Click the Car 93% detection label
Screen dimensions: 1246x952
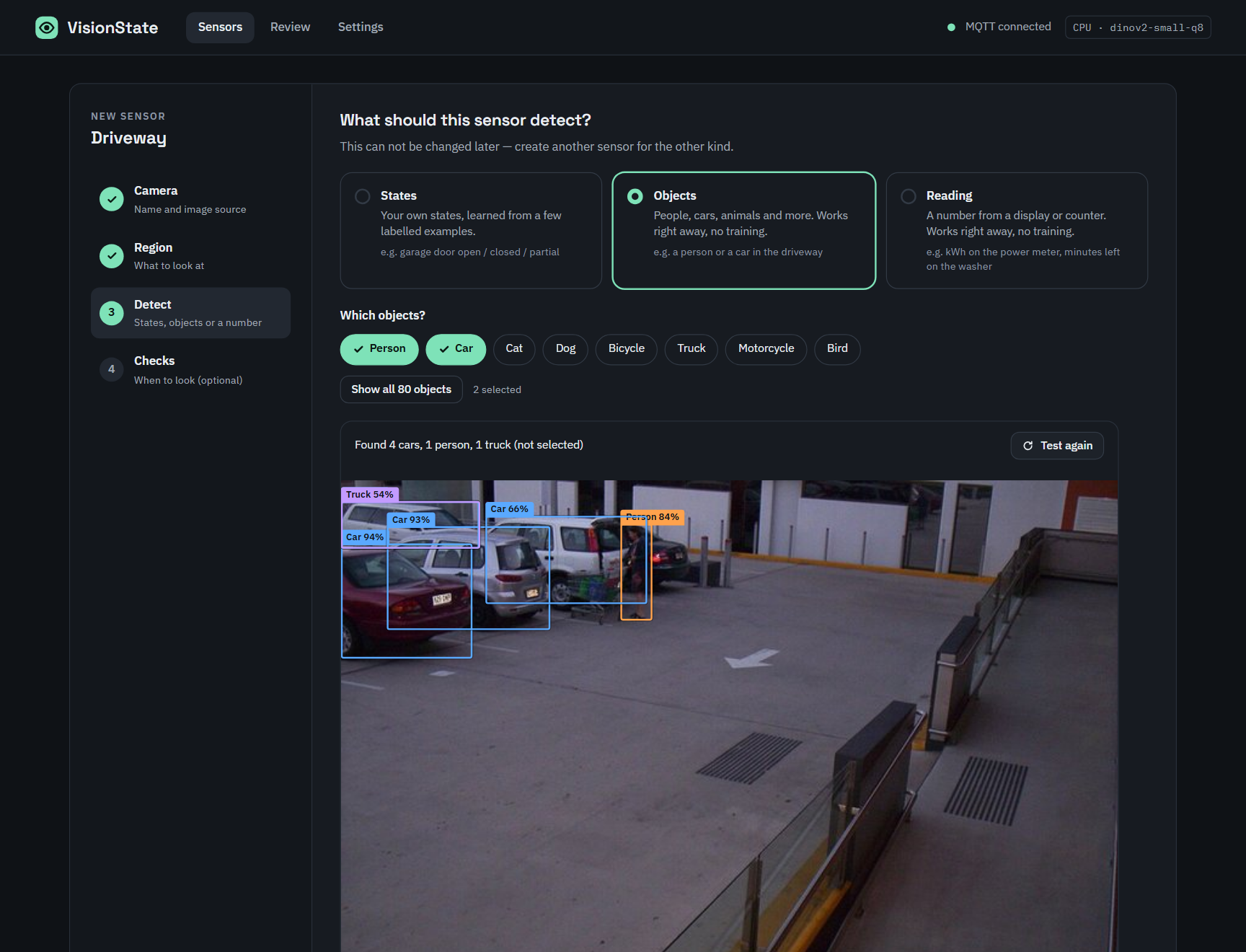[x=411, y=520]
